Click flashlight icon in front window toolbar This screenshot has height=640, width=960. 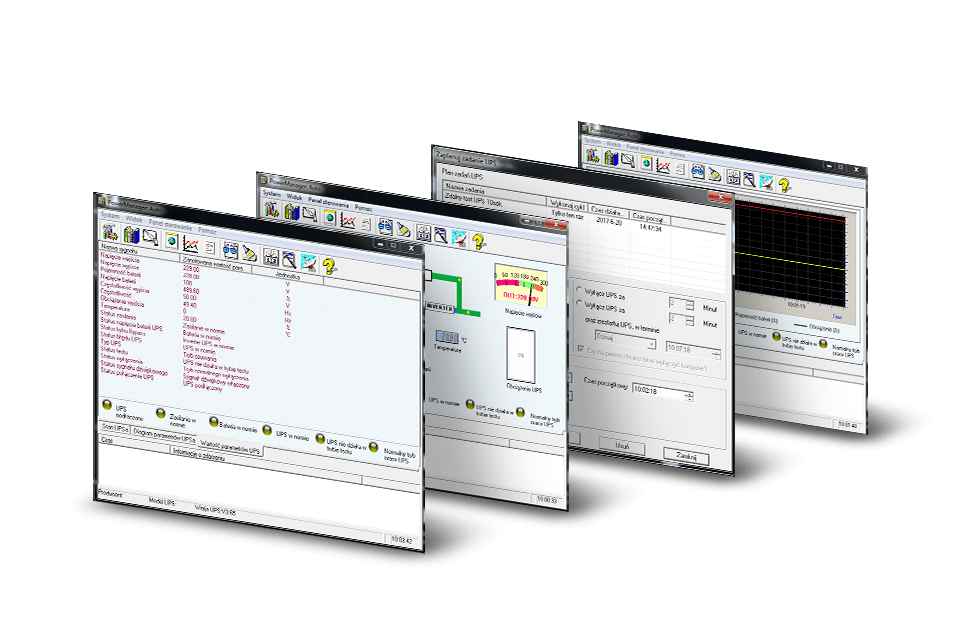click(249, 252)
